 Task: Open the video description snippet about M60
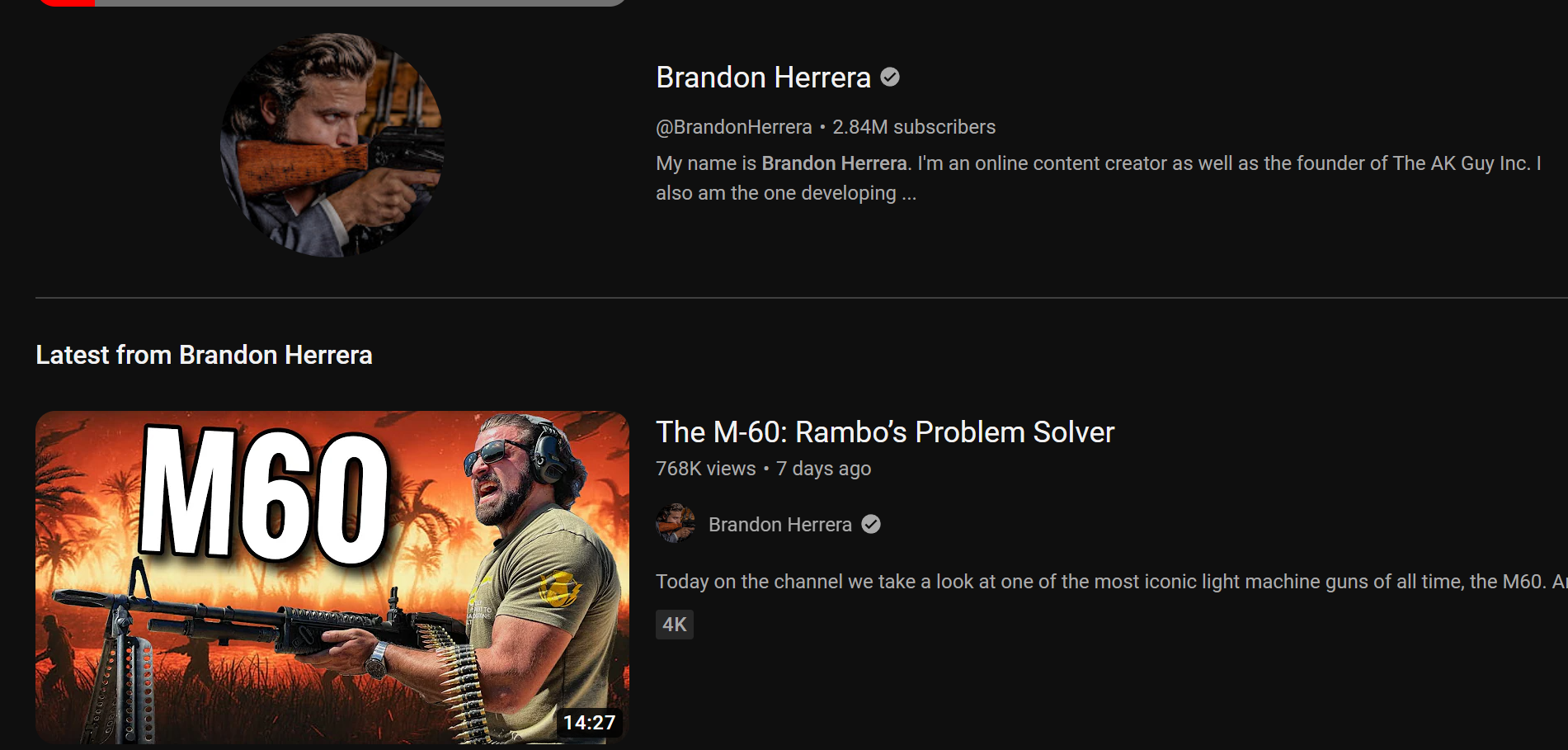1111,582
